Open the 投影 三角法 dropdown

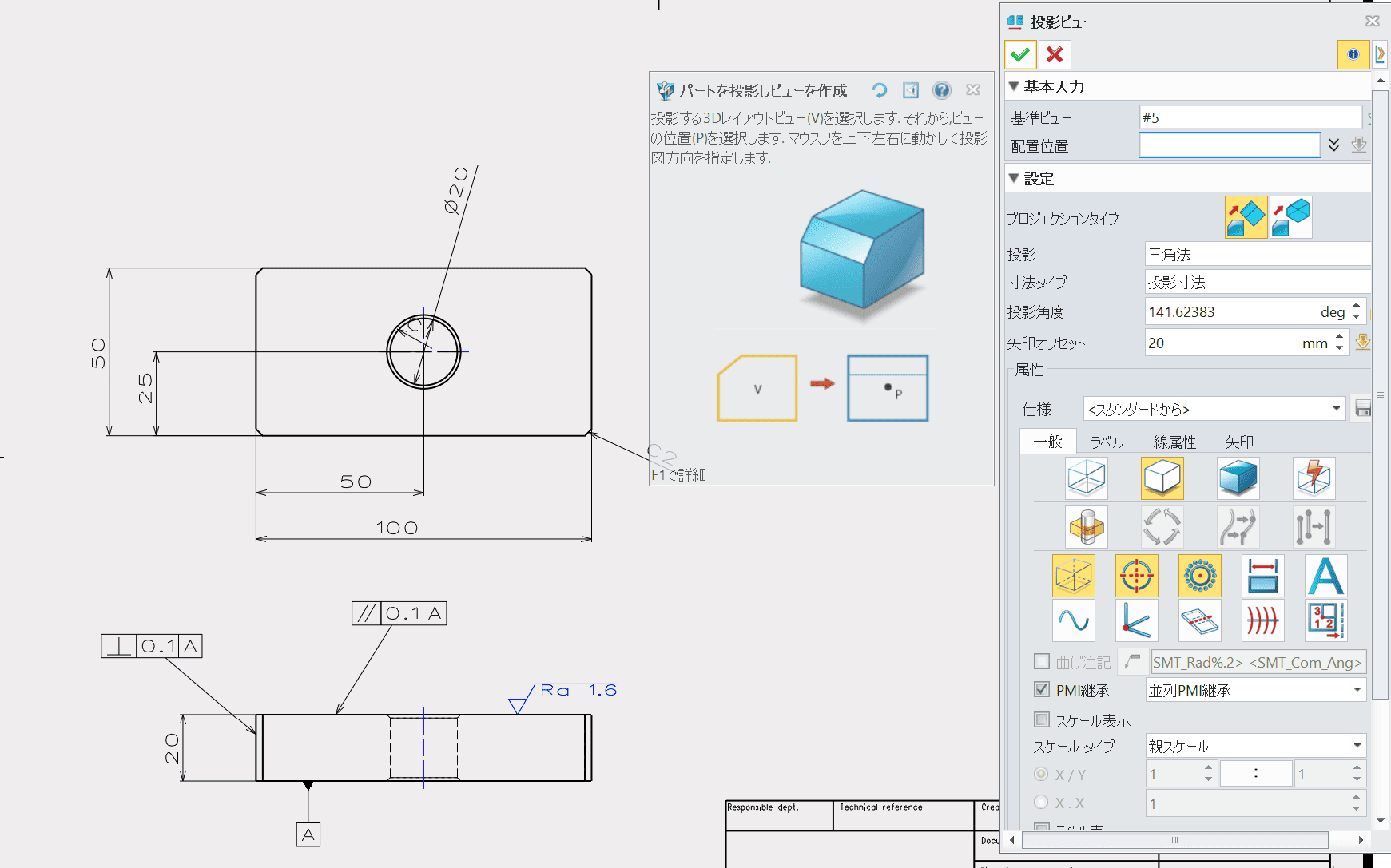[x=1258, y=254]
